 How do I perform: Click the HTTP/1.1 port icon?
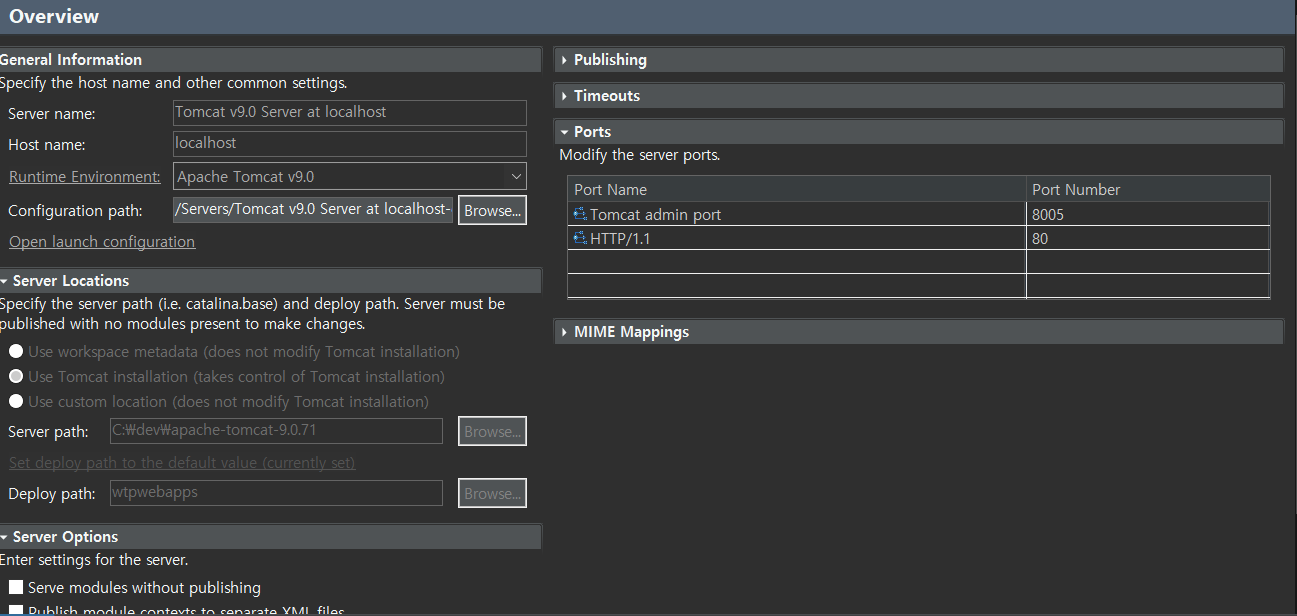tap(580, 238)
